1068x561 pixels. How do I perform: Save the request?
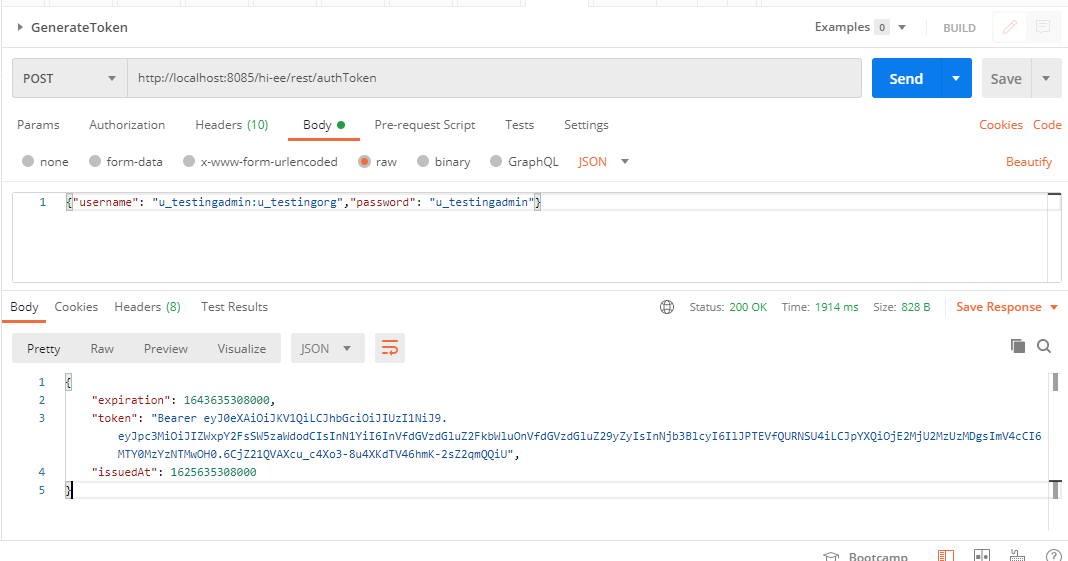[1006, 78]
